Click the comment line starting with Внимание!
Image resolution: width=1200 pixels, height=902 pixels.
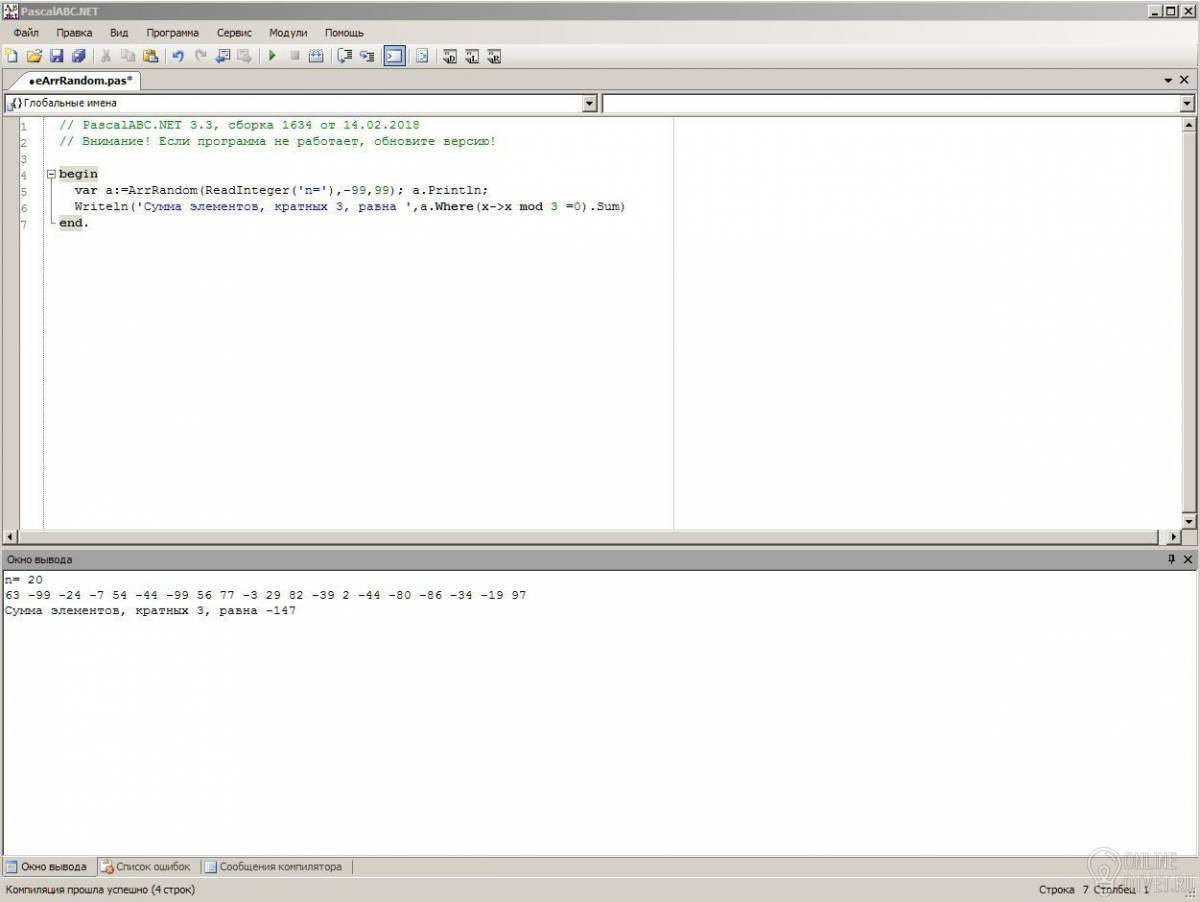click(x=277, y=142)
